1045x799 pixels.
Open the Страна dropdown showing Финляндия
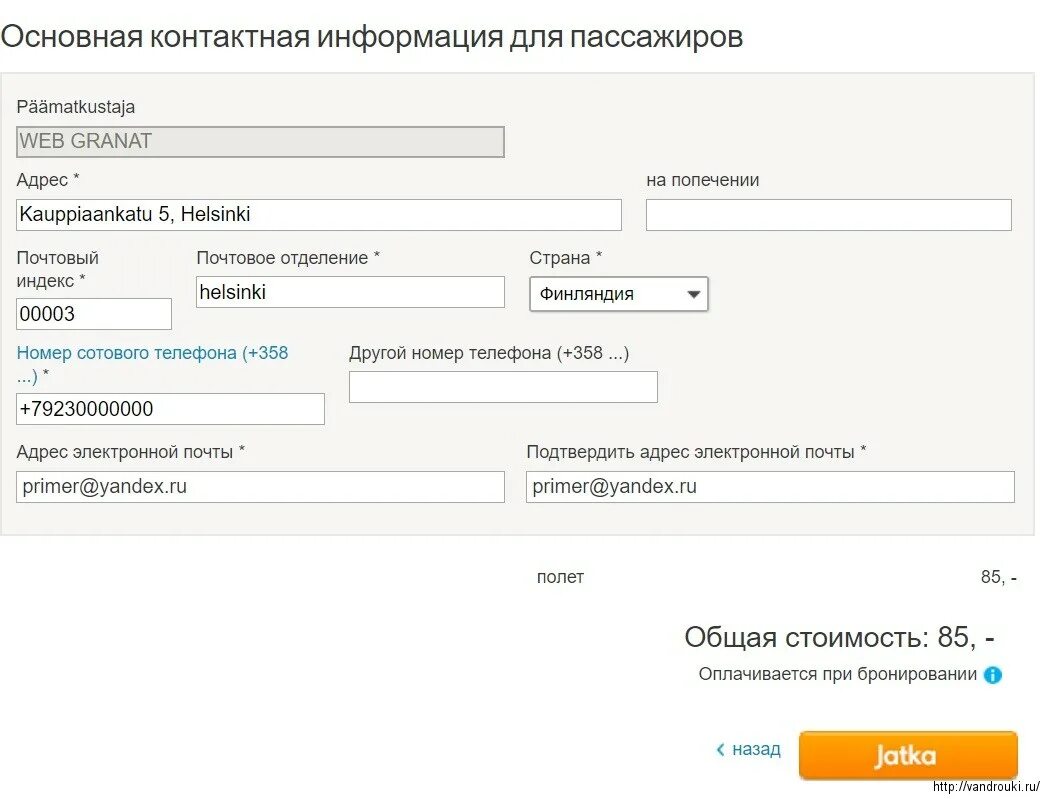(618, 294)
